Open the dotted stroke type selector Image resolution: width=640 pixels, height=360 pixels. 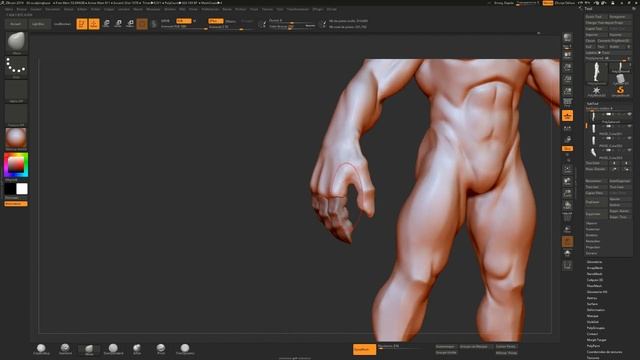(16, 67)
